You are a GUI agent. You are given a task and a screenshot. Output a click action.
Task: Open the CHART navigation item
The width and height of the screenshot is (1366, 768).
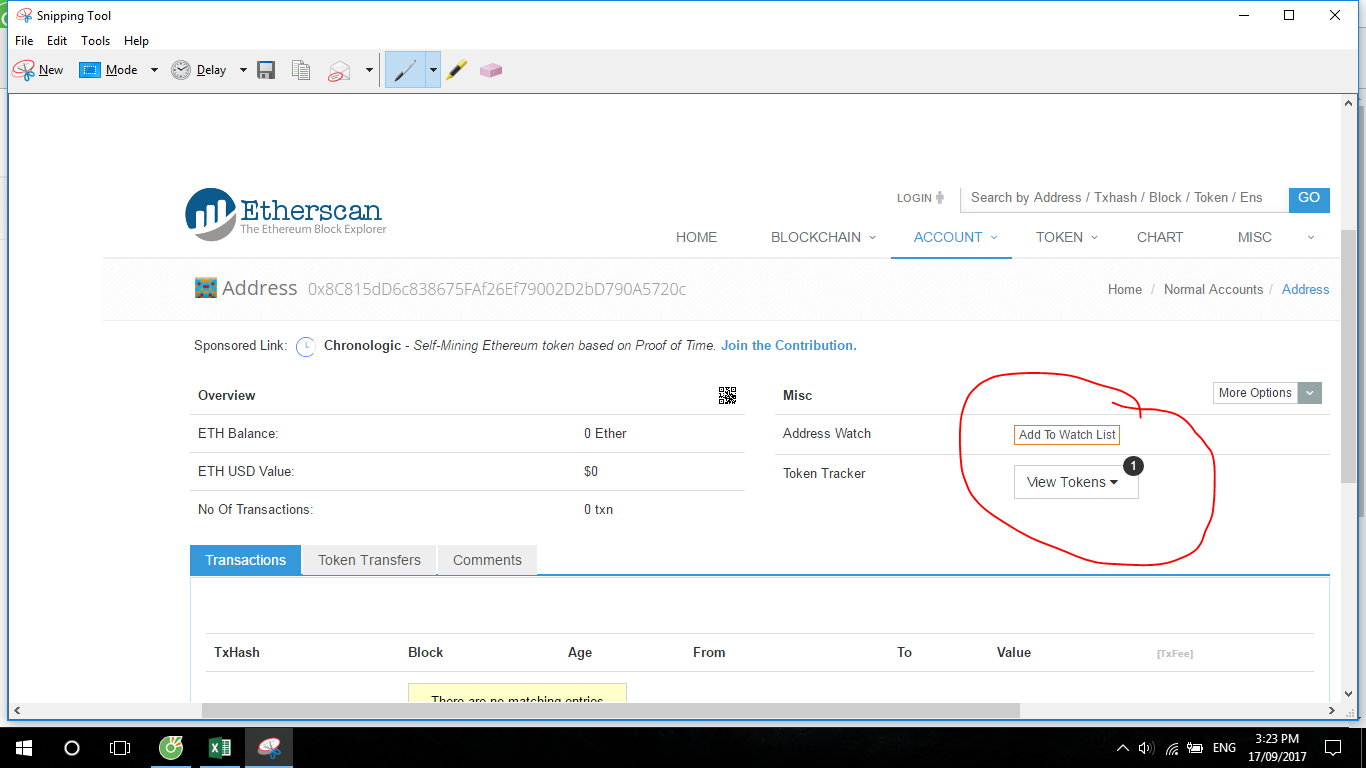(x=1160, y=237)
